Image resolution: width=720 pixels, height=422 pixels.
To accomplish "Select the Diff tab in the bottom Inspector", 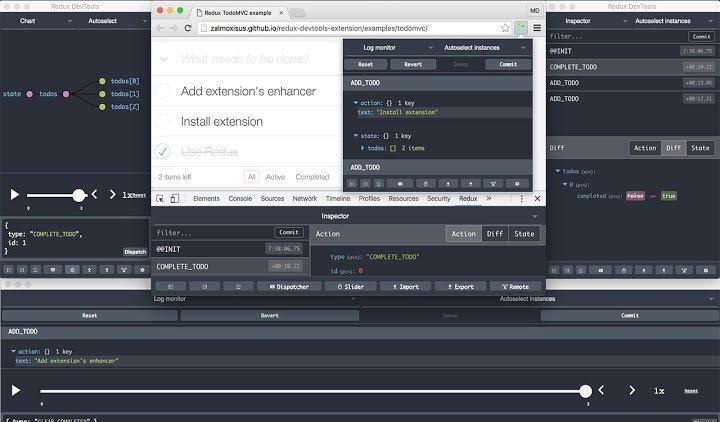I will (x=494, y=234).
